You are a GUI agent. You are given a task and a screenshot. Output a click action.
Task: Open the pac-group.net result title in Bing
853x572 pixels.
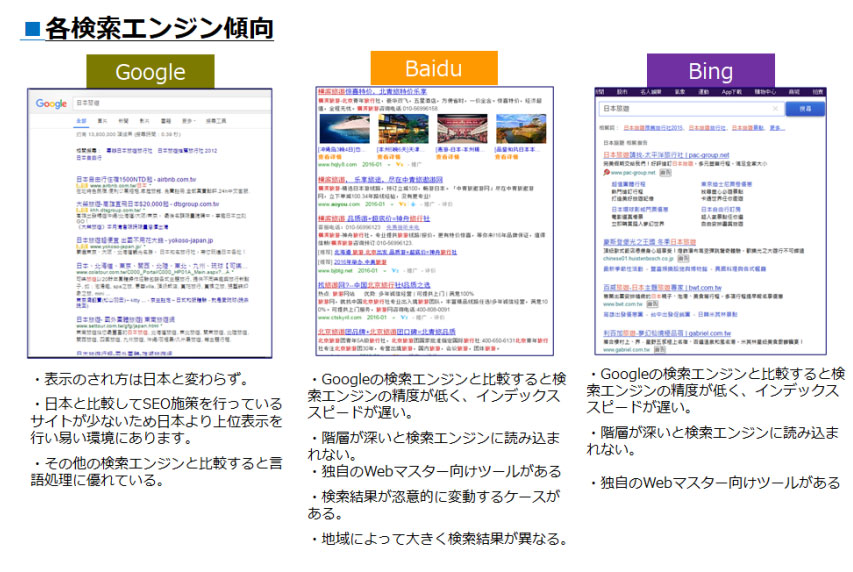click(x=666, y=155)
